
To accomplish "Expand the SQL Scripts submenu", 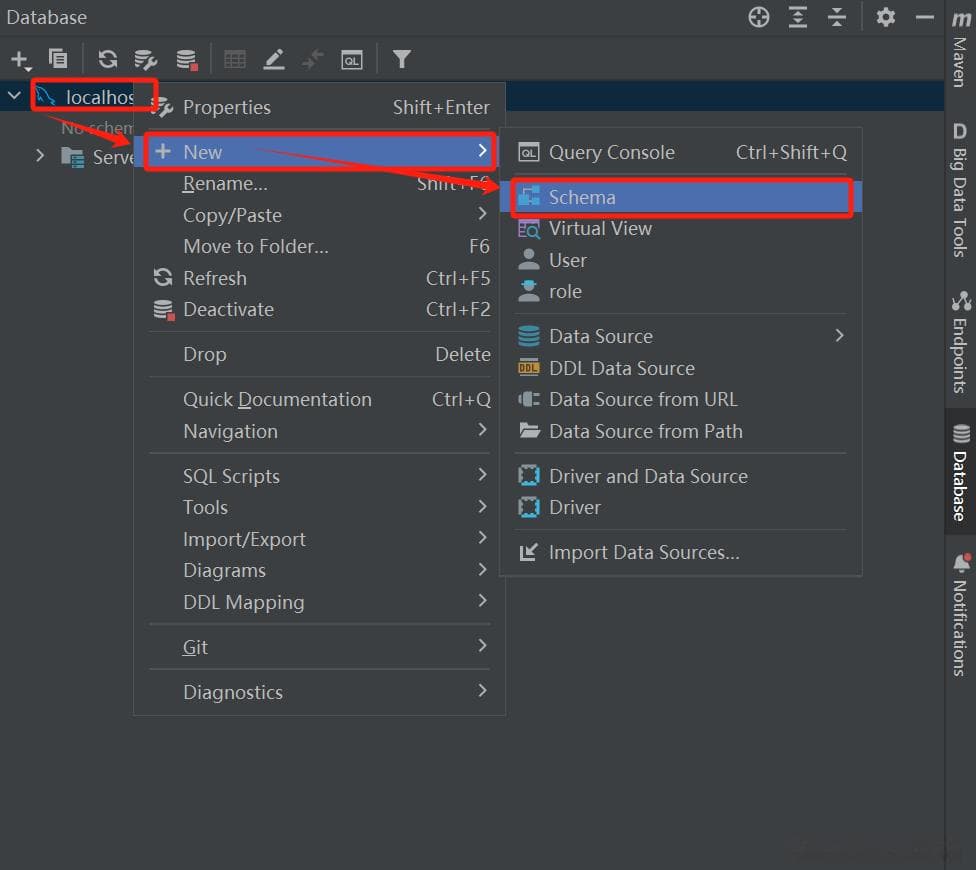I will pyautogui.click(x=319, y=475).
